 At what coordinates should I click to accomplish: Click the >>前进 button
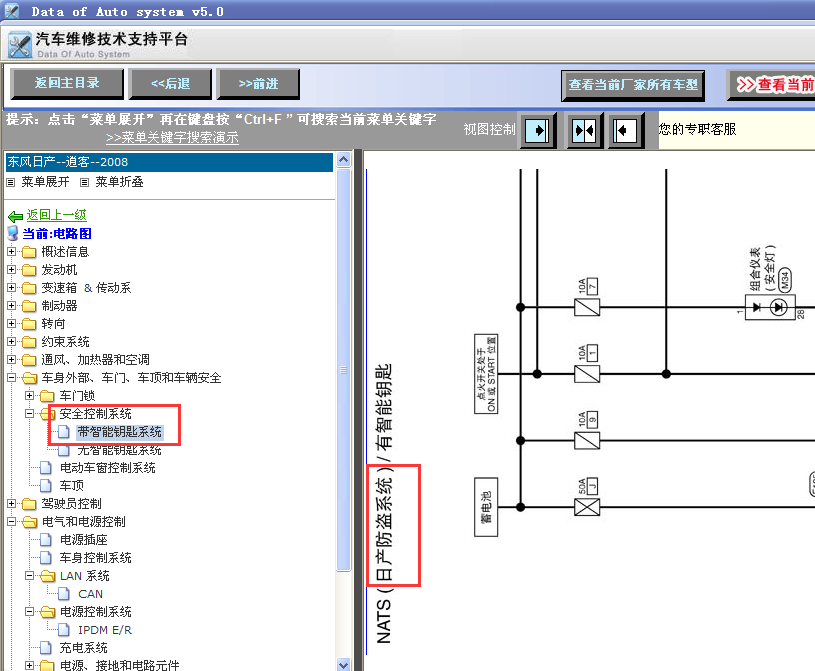[x=258, y=84]
